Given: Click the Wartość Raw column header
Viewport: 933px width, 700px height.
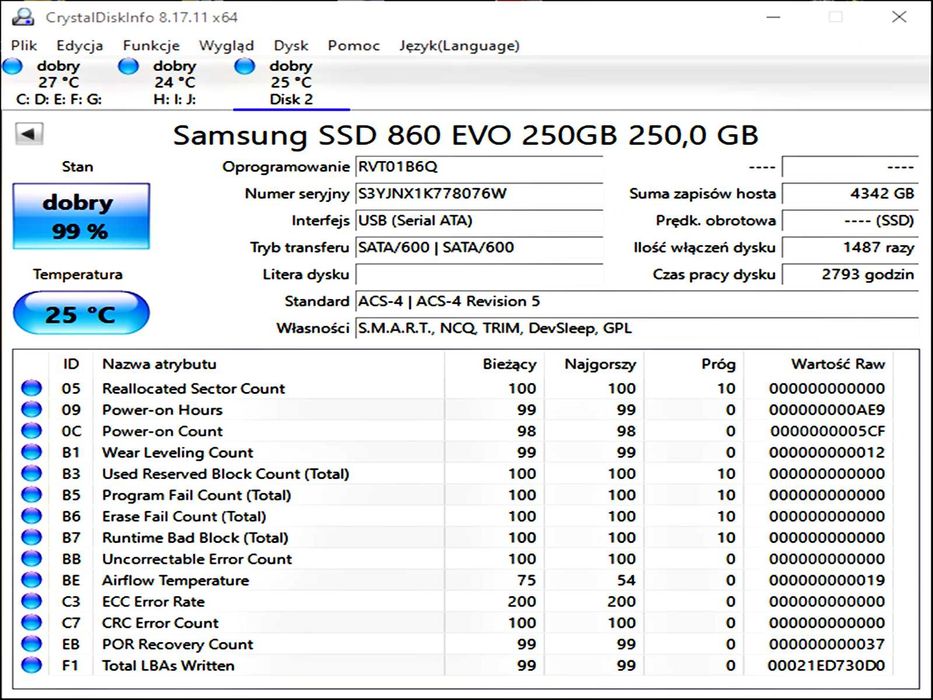Looking at the screenshot, I should tap(819, 364).
